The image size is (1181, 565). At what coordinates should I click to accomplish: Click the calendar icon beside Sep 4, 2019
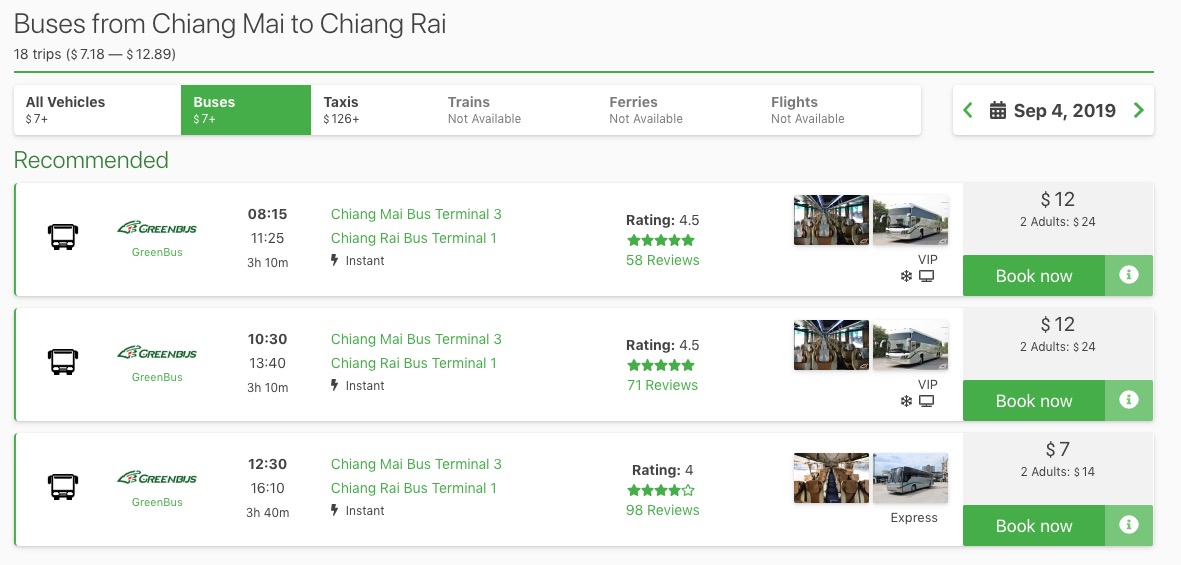coord(997,111)
